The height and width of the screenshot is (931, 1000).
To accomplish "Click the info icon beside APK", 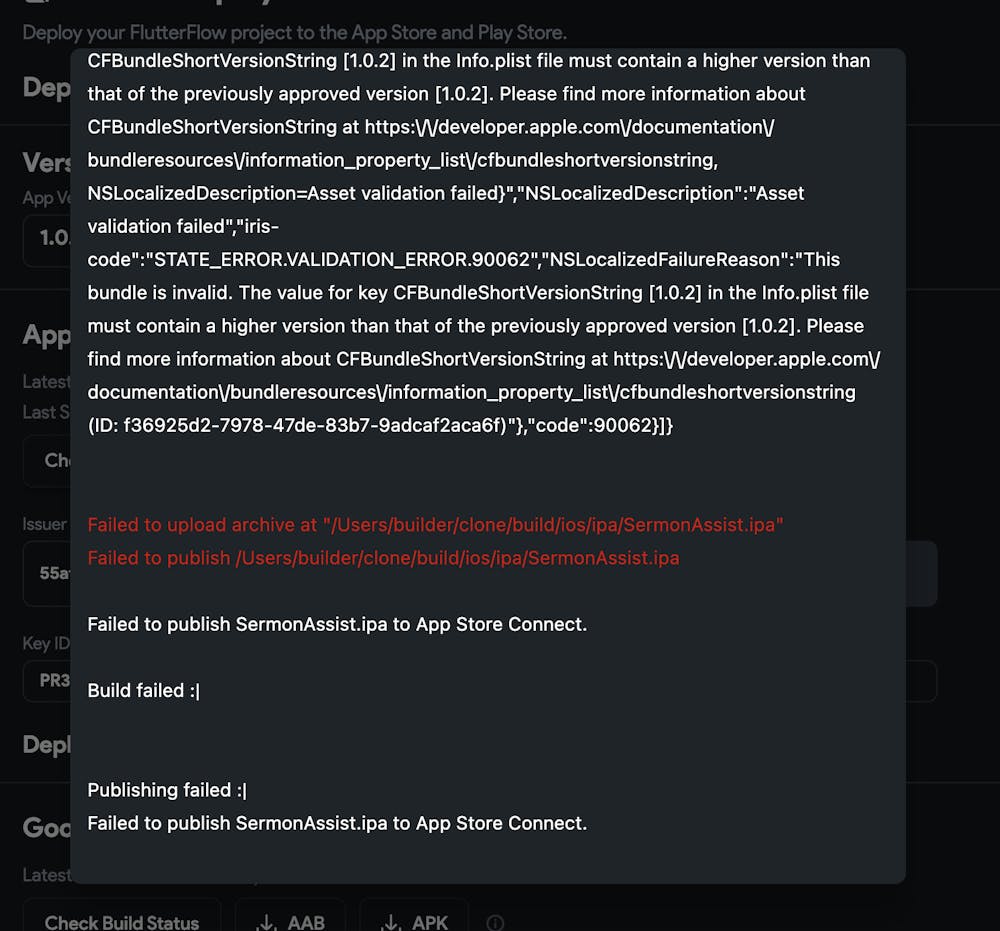I will pyautogui.click(x=495, y=922).
